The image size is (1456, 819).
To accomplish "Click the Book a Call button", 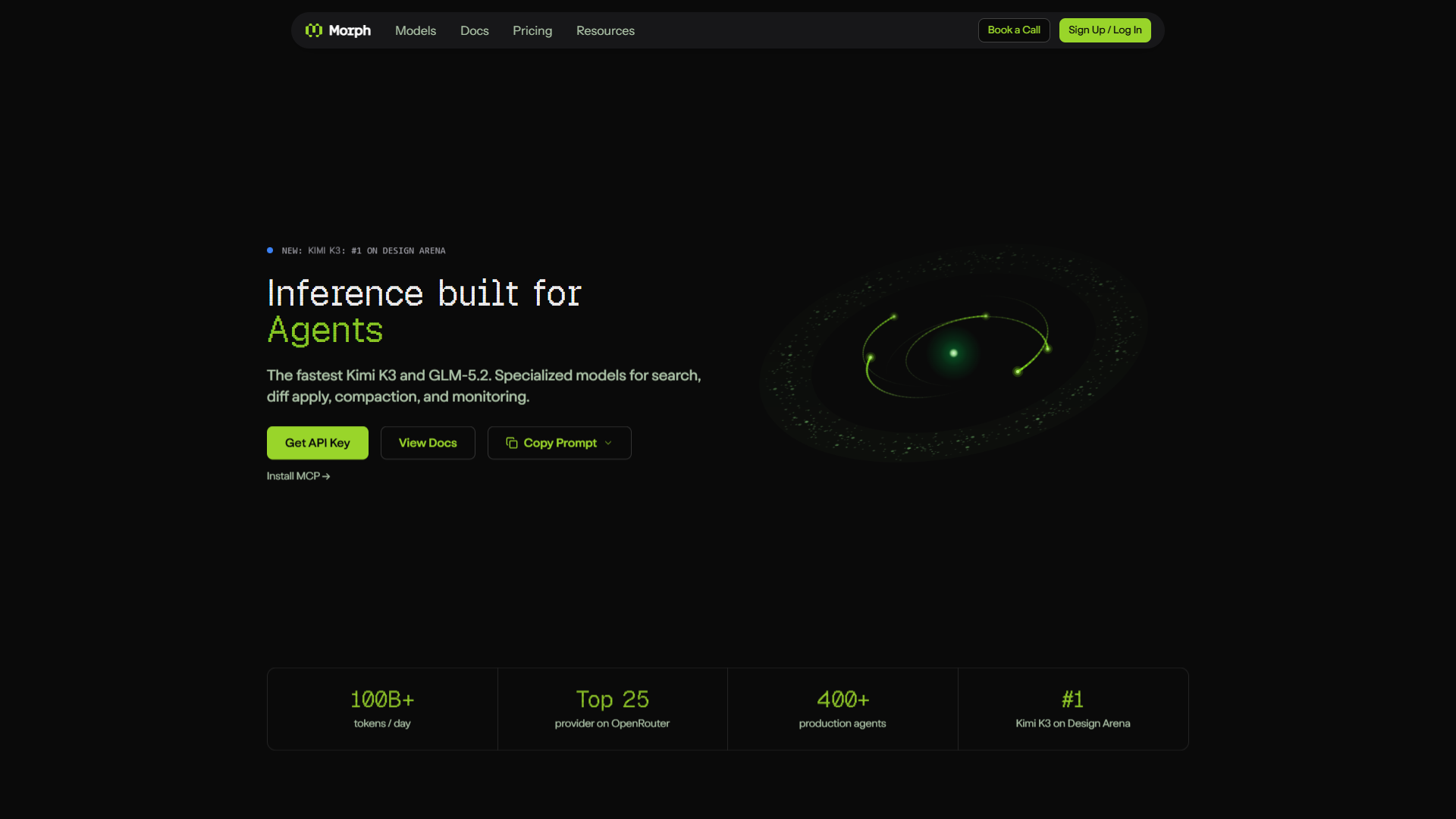I will (x=1014, y=30).
